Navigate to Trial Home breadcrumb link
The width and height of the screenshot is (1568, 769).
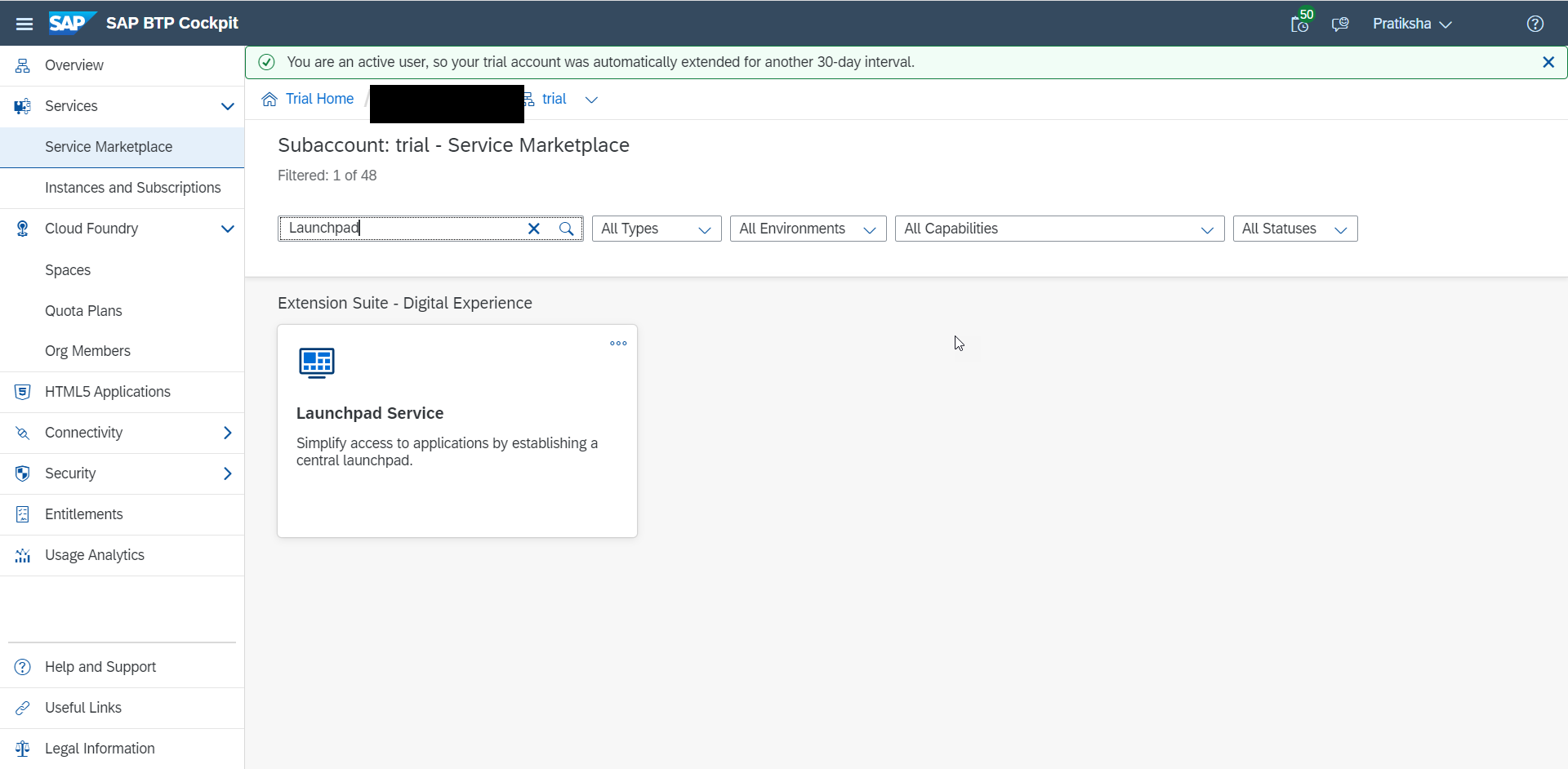[x=318, y=99]
